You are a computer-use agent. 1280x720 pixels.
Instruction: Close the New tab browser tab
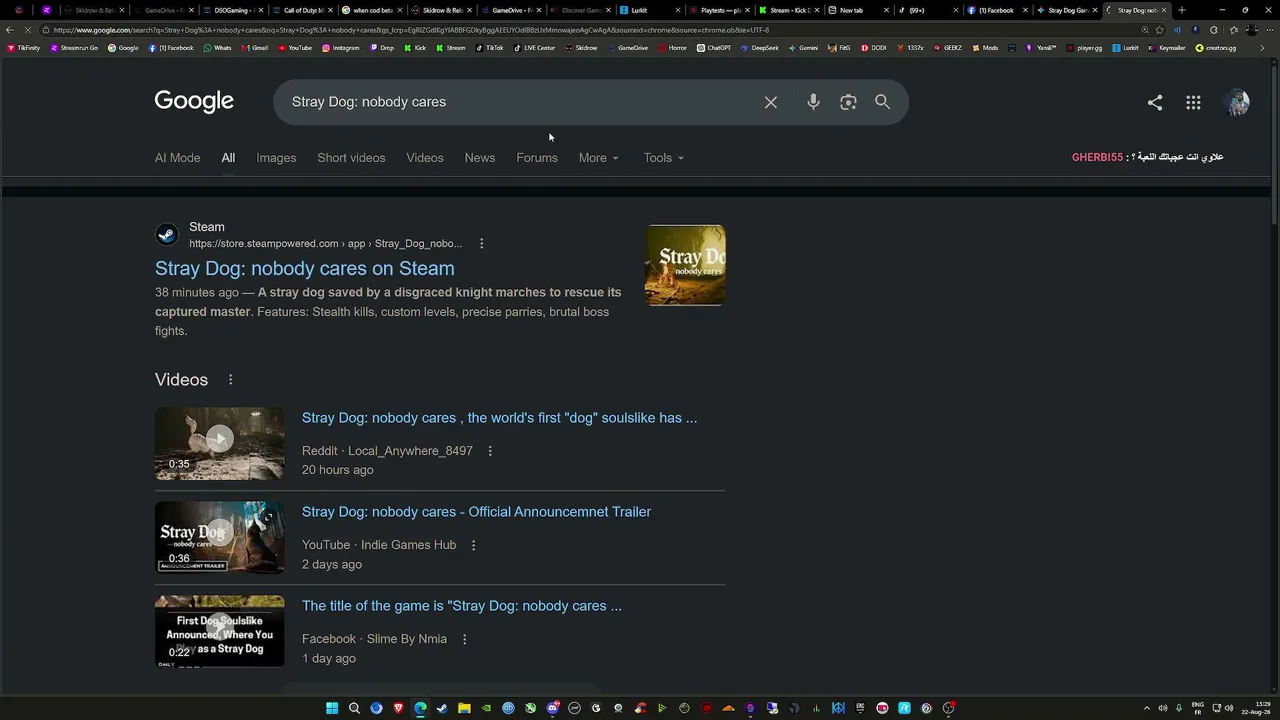885,10
